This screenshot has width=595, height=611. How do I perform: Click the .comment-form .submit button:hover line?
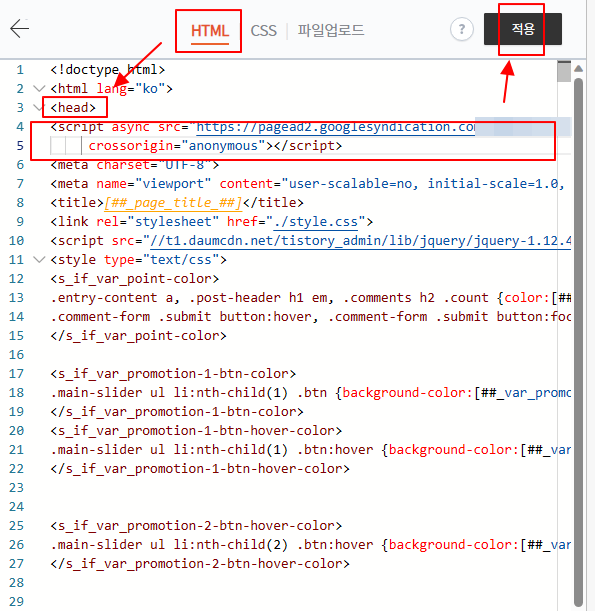(x=311, y=317)
